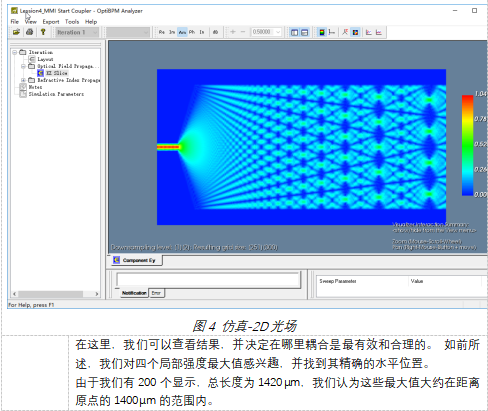Print using the printer toolbar icon
The height and width of the screenshot is (411, 488).
pyautogui.click(x=30, y=32)
